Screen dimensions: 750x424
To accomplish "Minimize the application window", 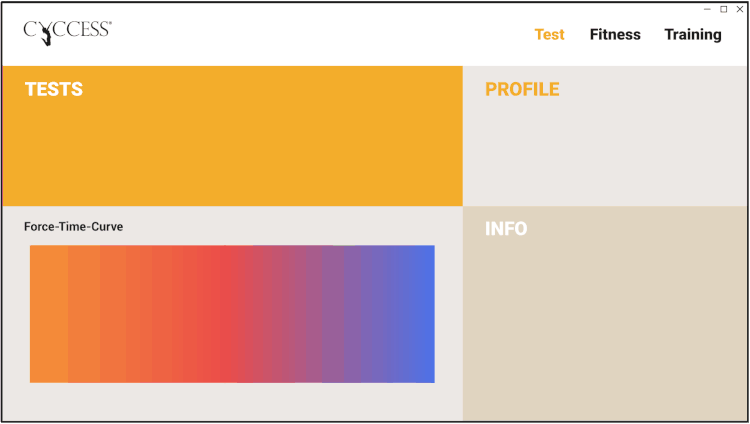I will pyautogui.click(x=707, y=9).
